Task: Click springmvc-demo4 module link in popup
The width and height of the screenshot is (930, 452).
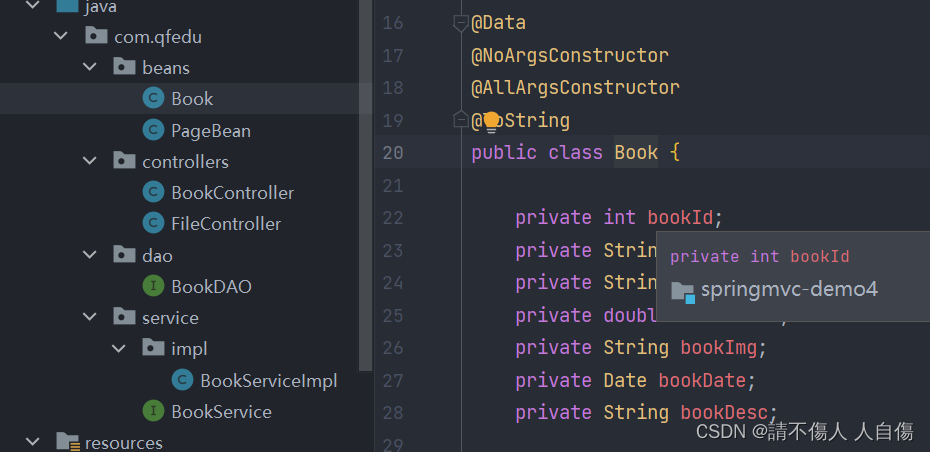Action: pos(789,289)
